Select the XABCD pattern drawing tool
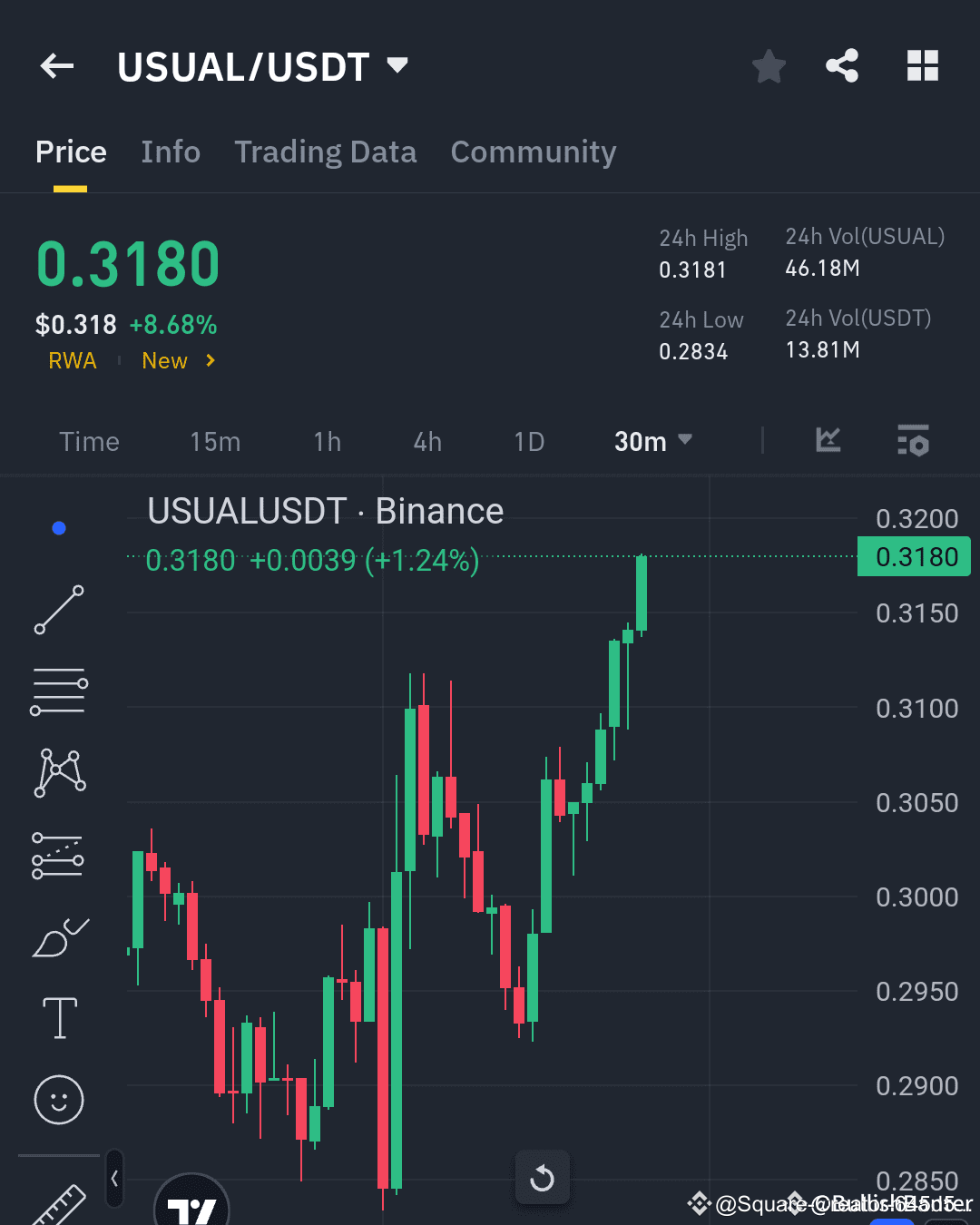 click(x=59, y=772)
